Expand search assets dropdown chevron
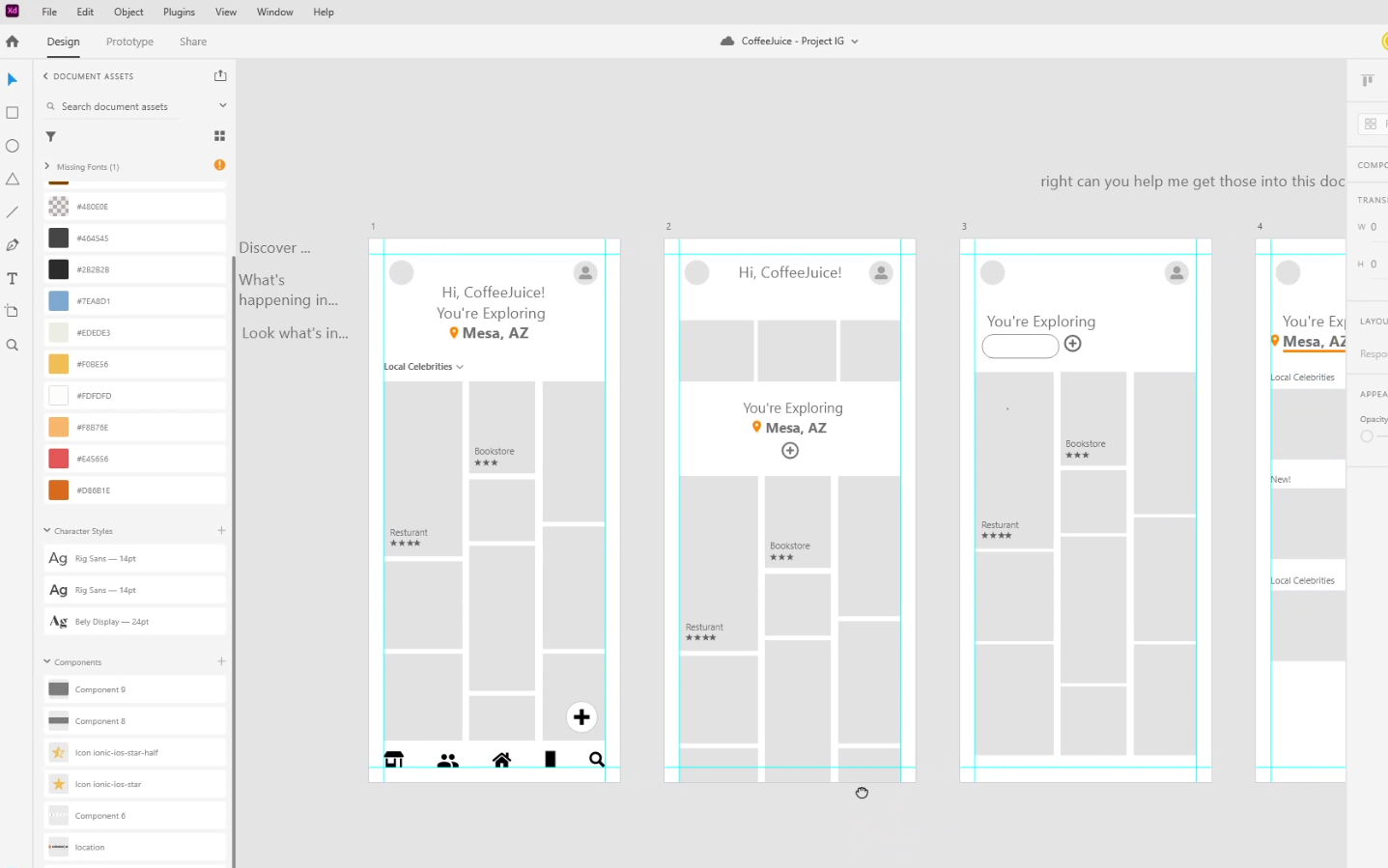This screenshot has width=1388, height=868. click(223, 105)
